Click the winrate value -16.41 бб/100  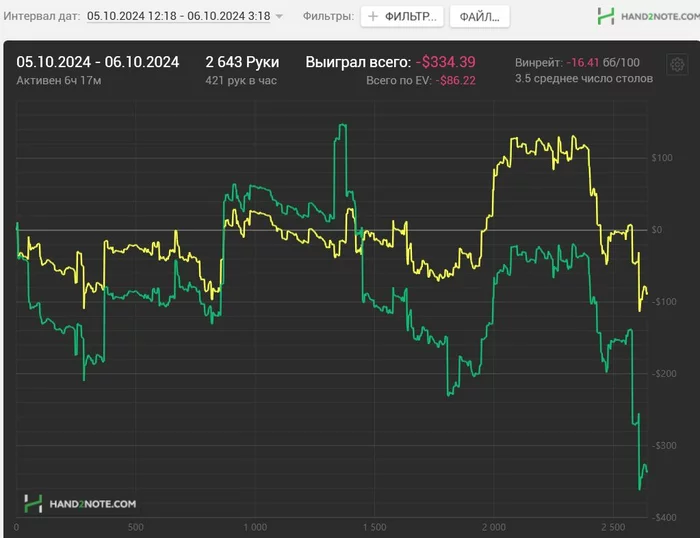coord(603,63)
